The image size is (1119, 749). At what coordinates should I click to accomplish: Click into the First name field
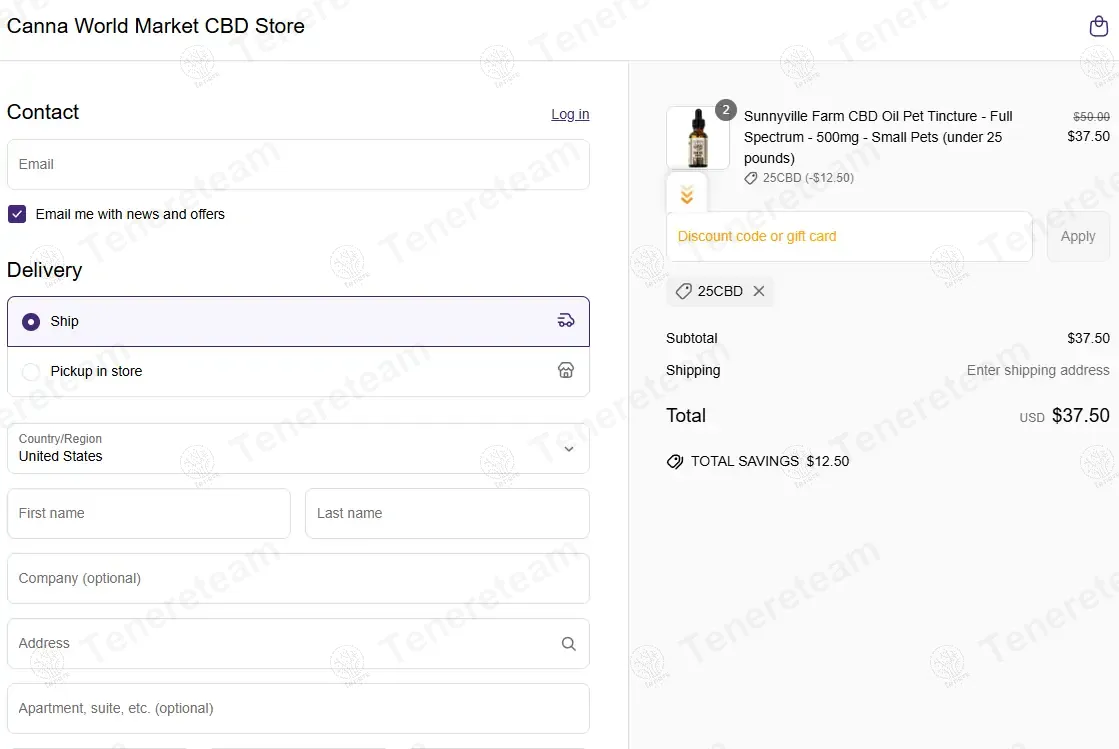(149, 513)
